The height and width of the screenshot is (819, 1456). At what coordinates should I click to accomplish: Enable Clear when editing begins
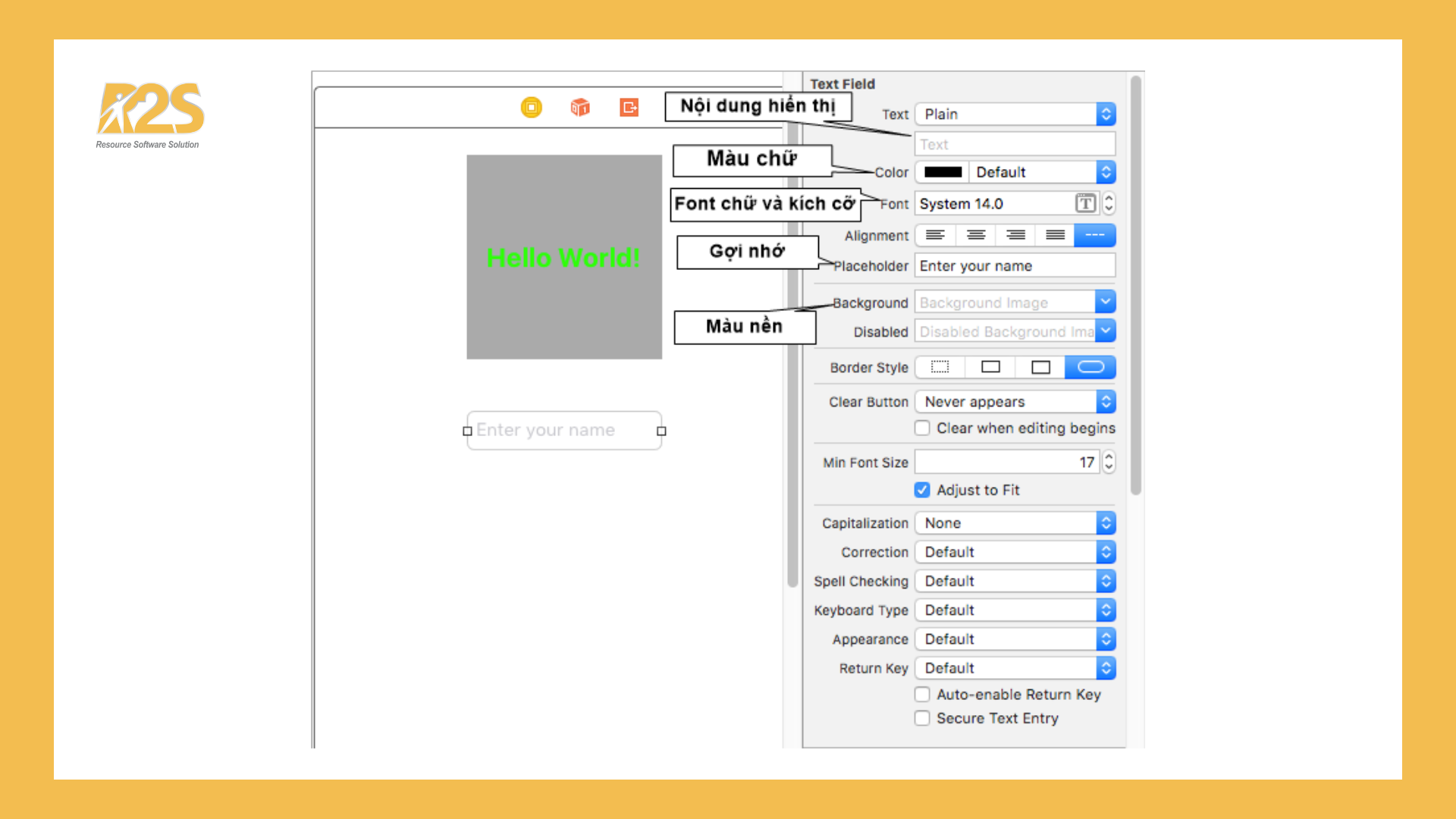click(x=922, y=428)
